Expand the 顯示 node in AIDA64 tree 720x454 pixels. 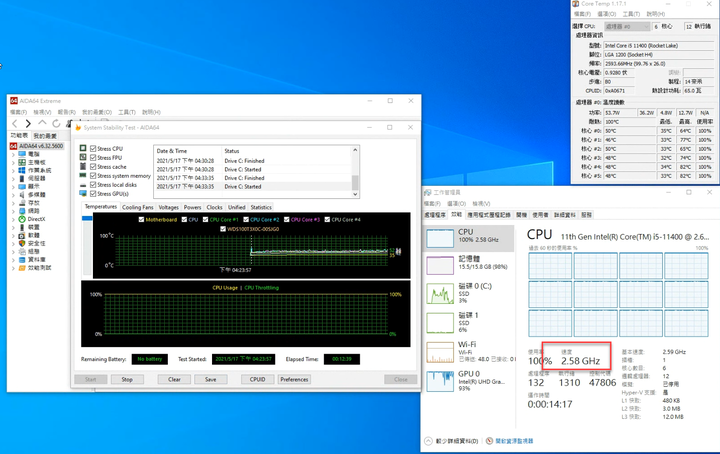[13, 186]
